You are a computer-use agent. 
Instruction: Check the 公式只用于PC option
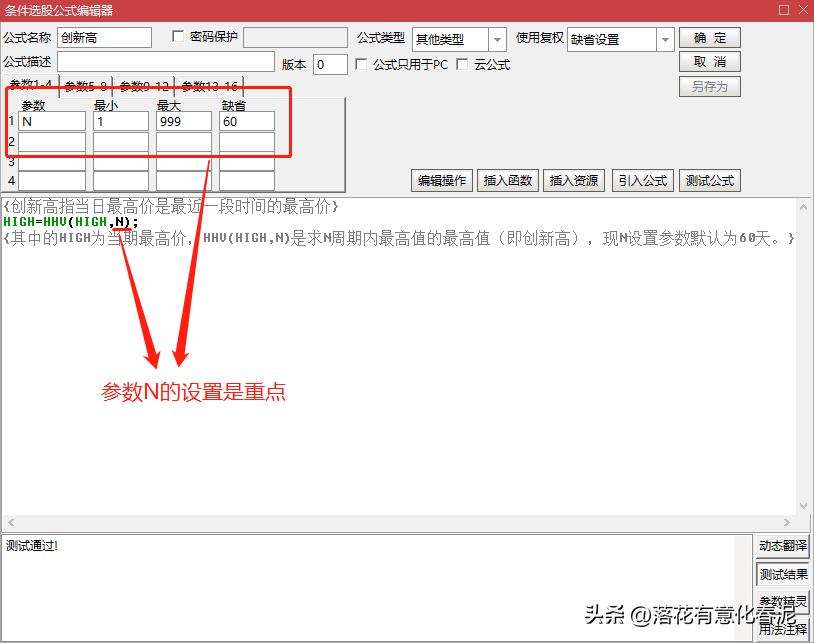pyautogui.click(x=360, y=64)
